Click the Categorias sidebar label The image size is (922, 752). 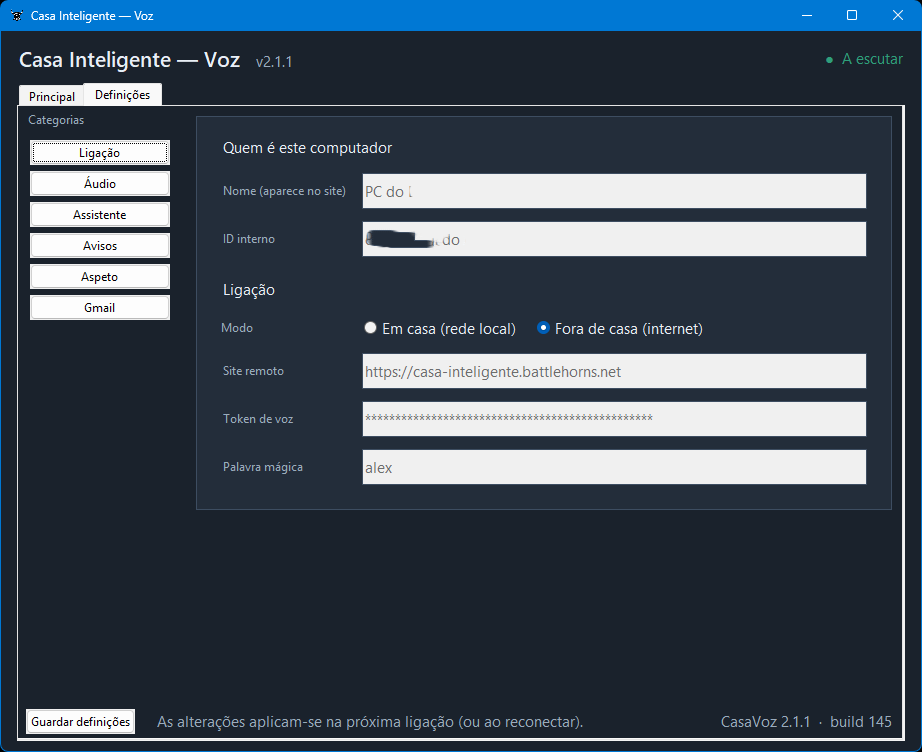point(56,120)
